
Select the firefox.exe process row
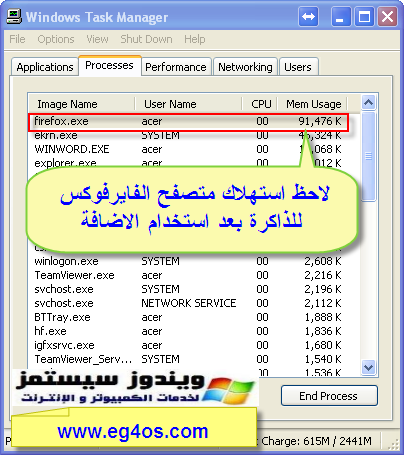pyautogui.click(x=188, y=121)
